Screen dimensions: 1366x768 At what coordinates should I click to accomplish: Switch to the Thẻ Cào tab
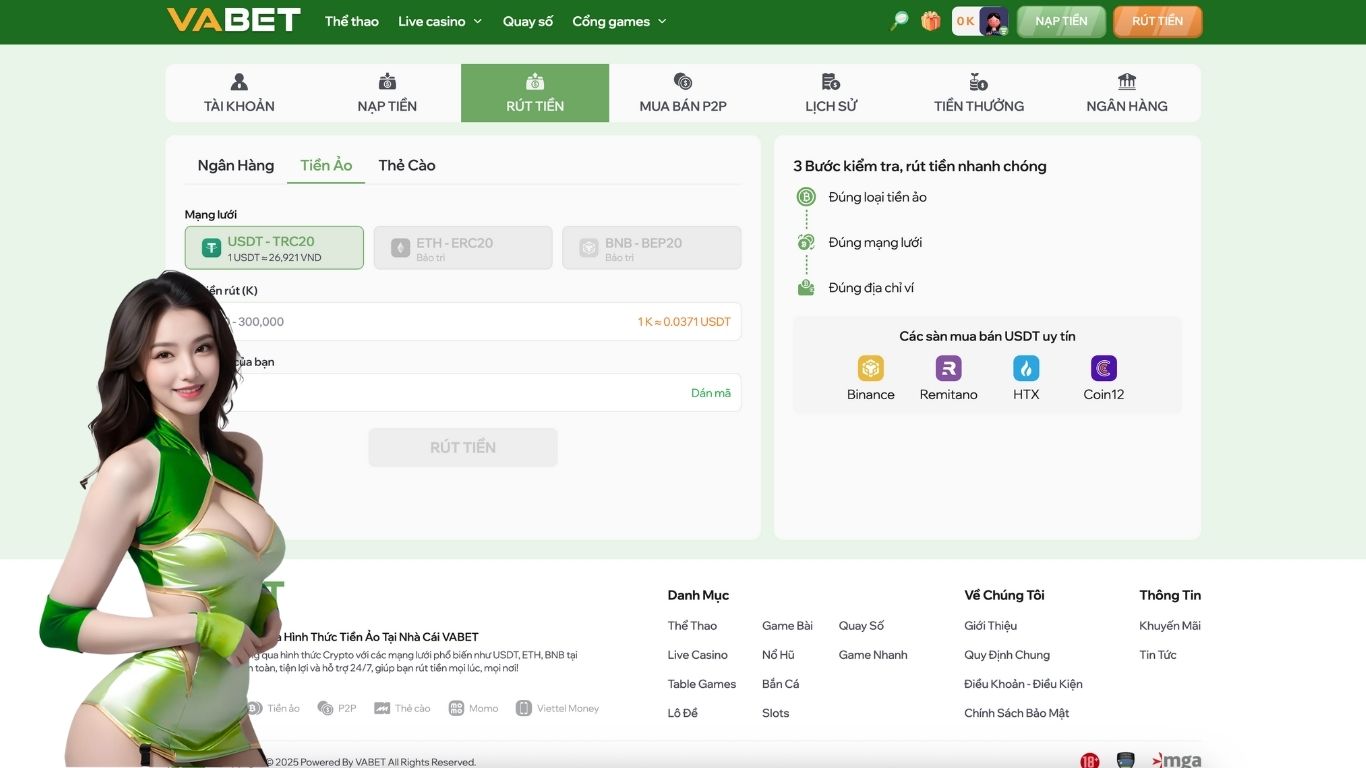click(x=407, y=165)
